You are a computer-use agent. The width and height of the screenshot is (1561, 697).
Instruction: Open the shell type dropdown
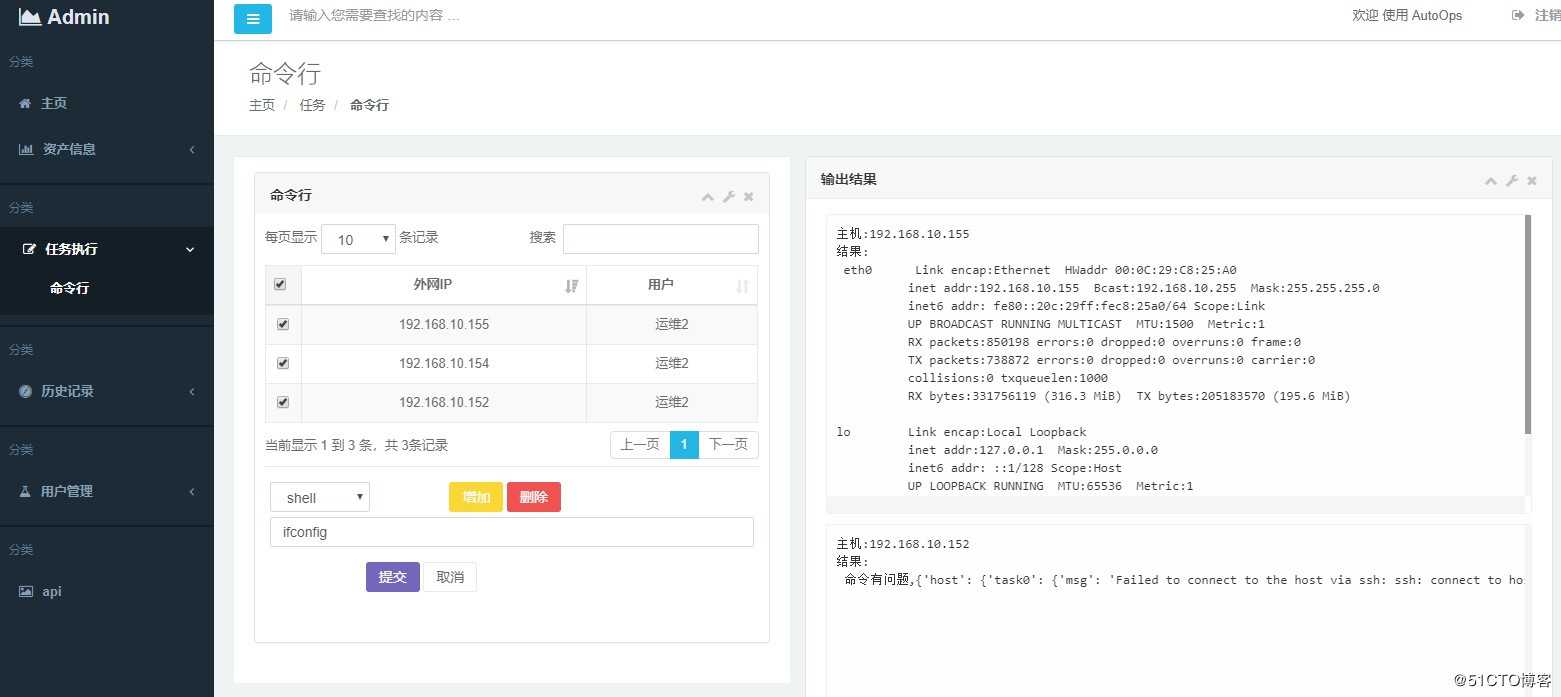pos(320,497)
